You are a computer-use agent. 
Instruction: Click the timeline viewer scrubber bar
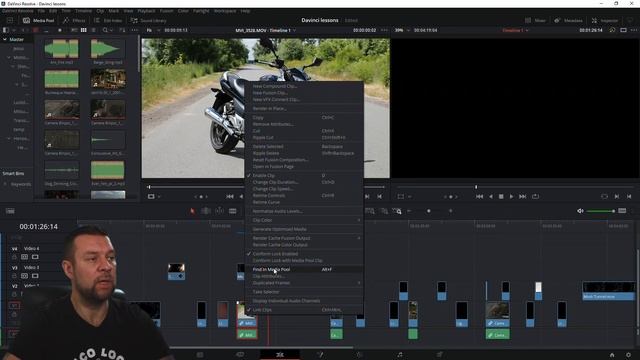(515, 187)
